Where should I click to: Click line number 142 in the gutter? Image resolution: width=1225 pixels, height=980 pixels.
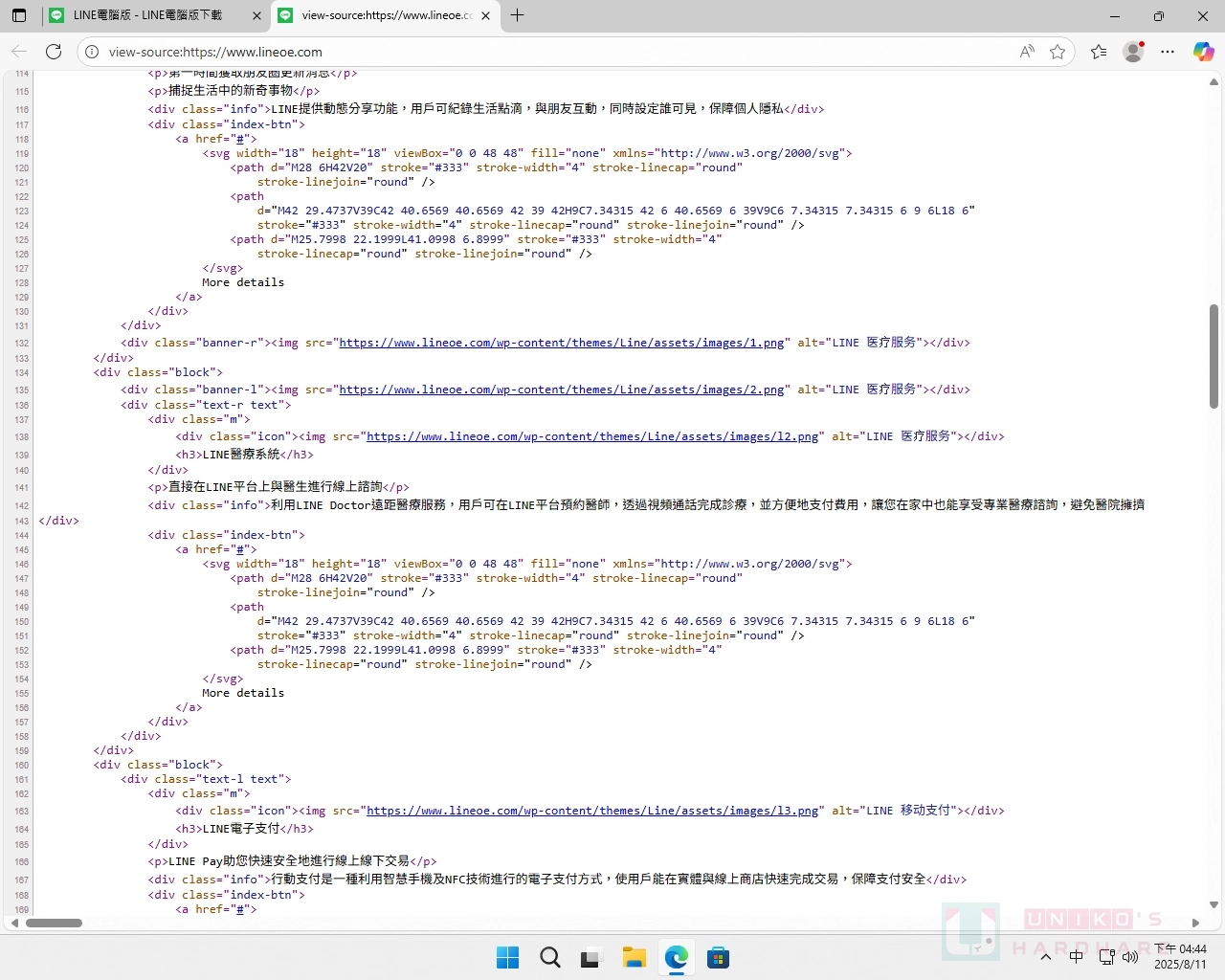coord(21,506)
